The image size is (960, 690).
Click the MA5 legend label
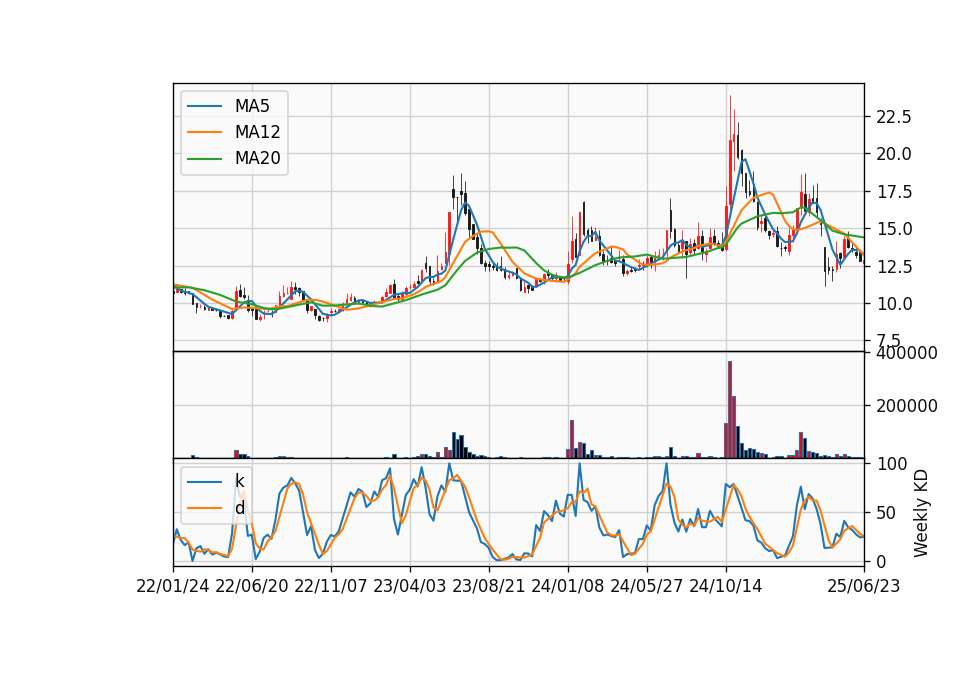[x=252, y=106]
